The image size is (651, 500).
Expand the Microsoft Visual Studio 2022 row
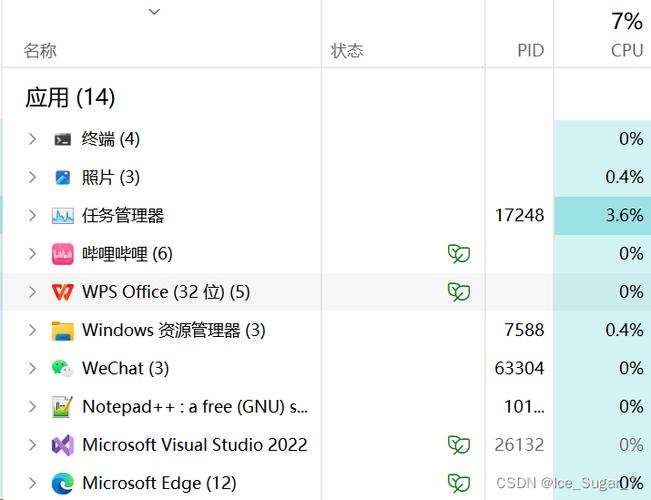click(x=32, y=445)
